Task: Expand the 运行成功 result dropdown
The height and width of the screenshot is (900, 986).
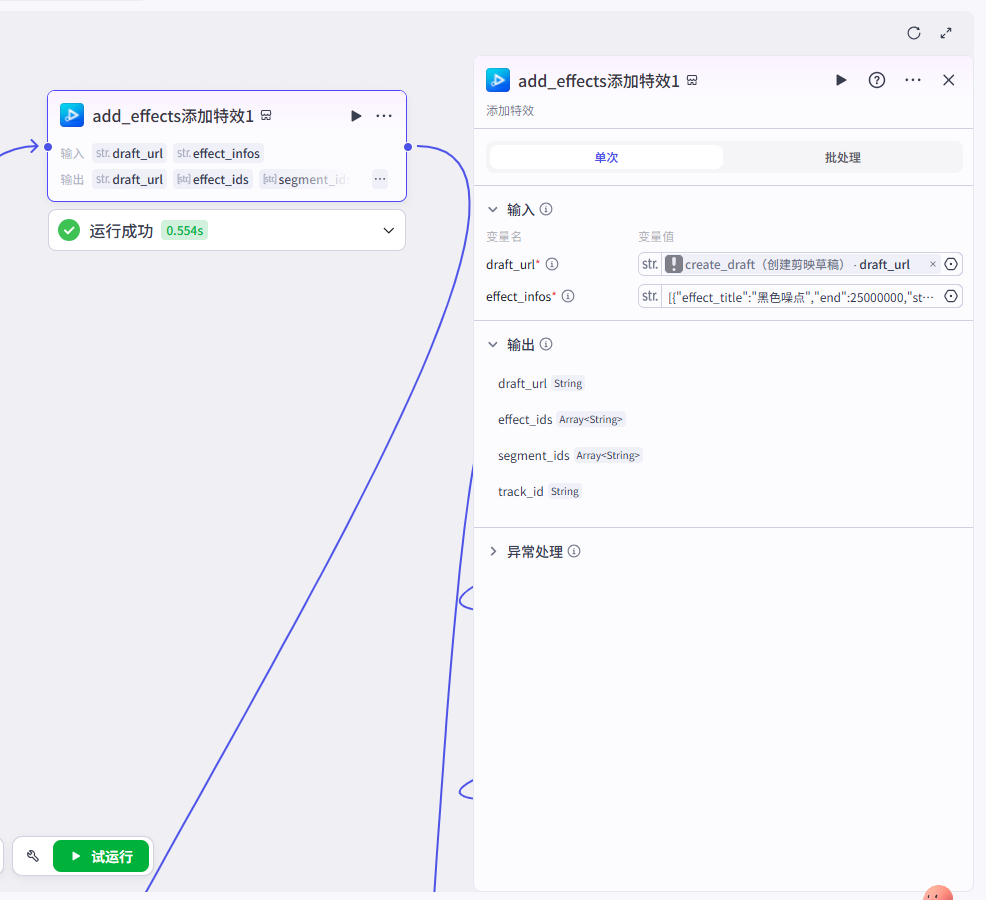Action: point(389,231)
